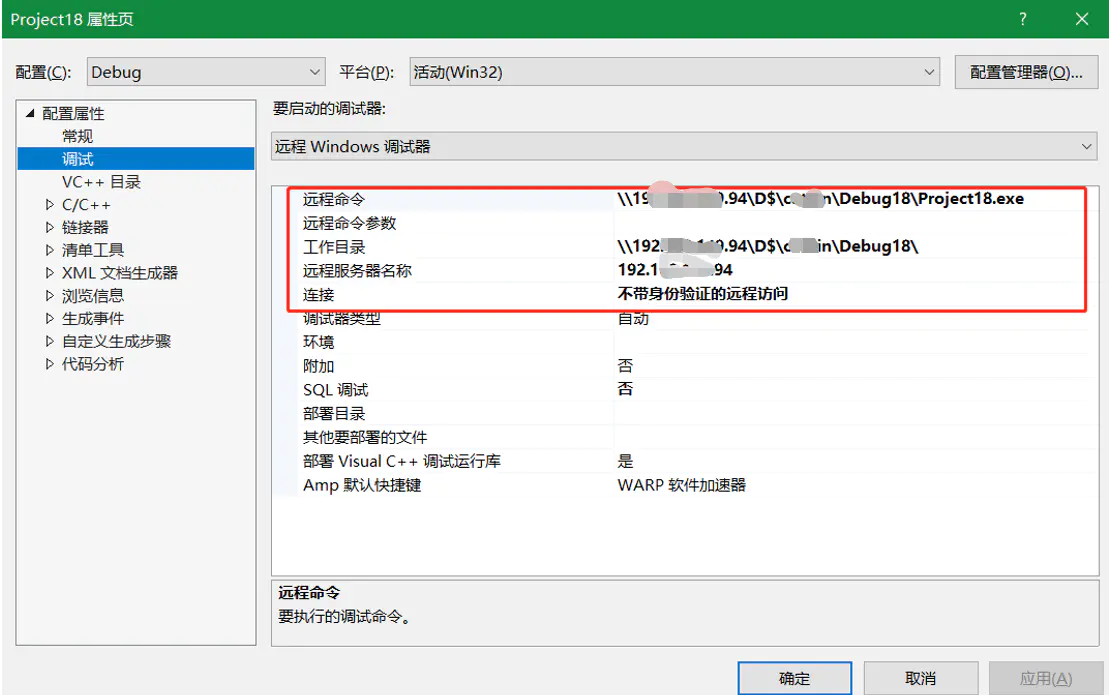Edit the 工作目录 Debug18 path value
1109x695 pixels.
pyautogui.click(x=767, y=246)
